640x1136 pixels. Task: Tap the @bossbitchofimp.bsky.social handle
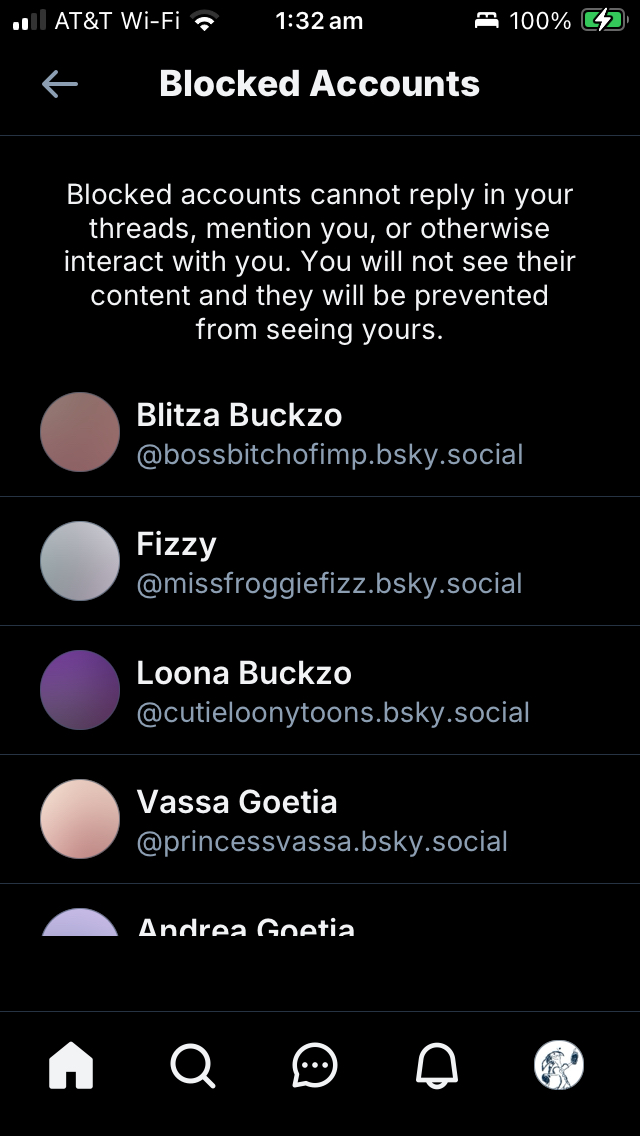(330, 455)
